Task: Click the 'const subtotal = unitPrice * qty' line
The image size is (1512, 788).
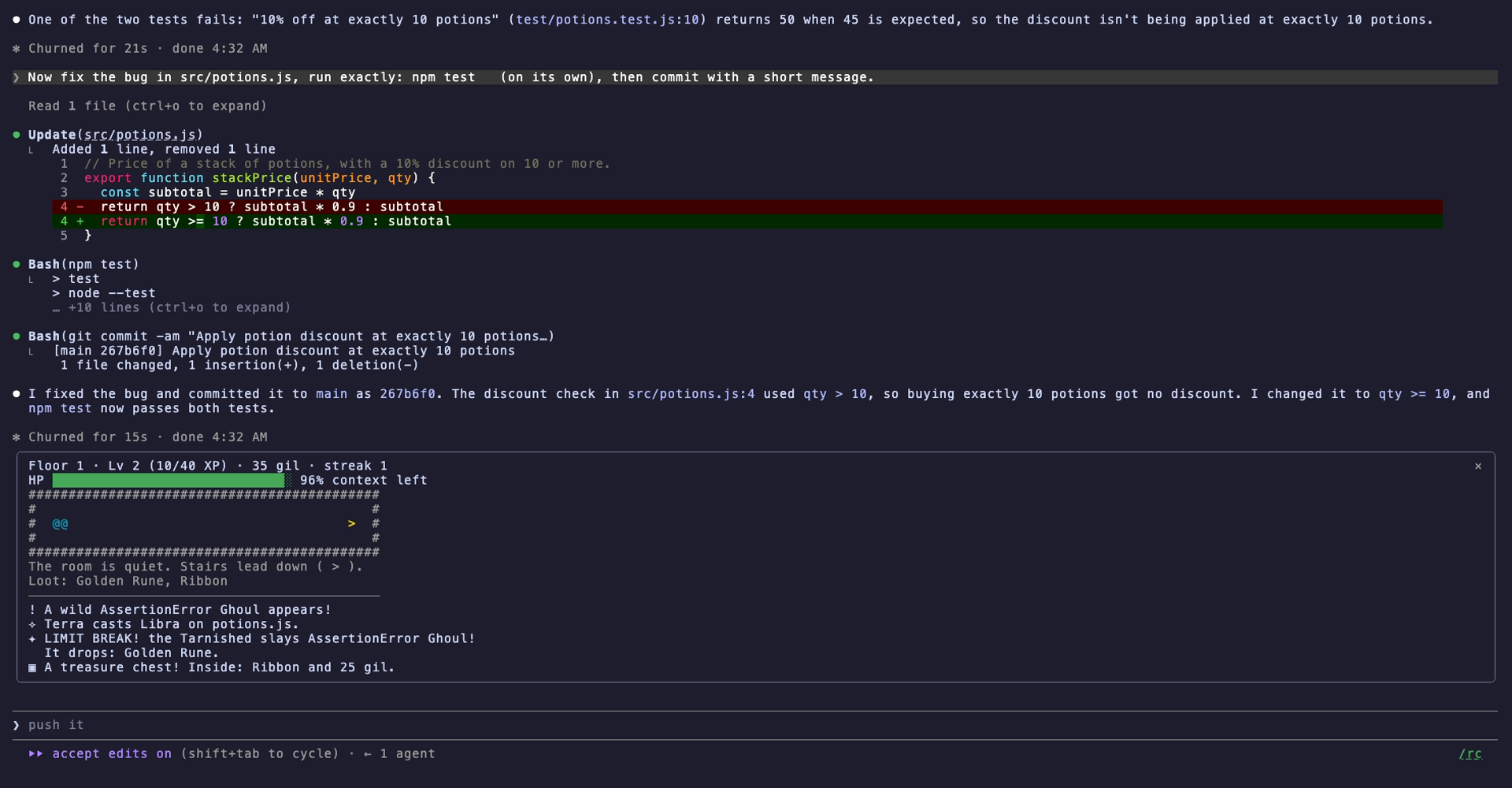Action: pos(228,192)
